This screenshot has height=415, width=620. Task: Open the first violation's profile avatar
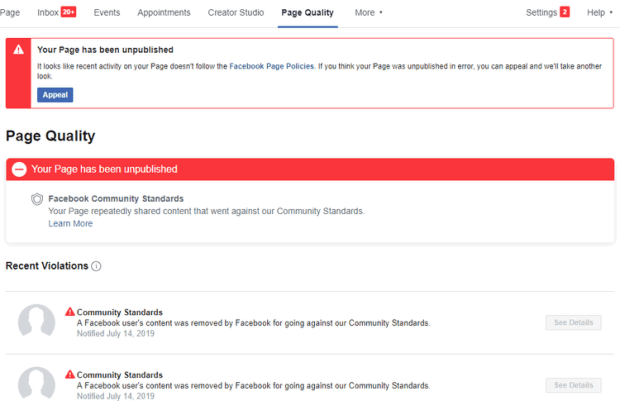[36, 321]
